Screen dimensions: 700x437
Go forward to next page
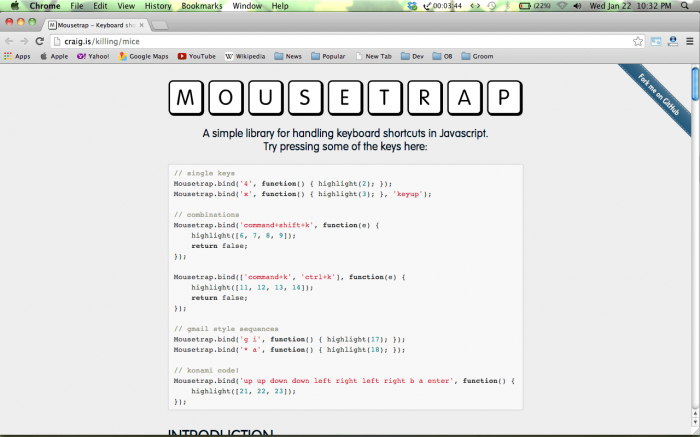[x=24, y=41]
